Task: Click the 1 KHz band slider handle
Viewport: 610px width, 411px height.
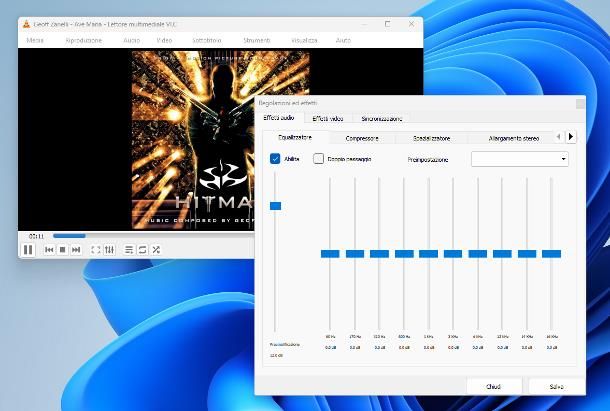Action: [428, 254]
